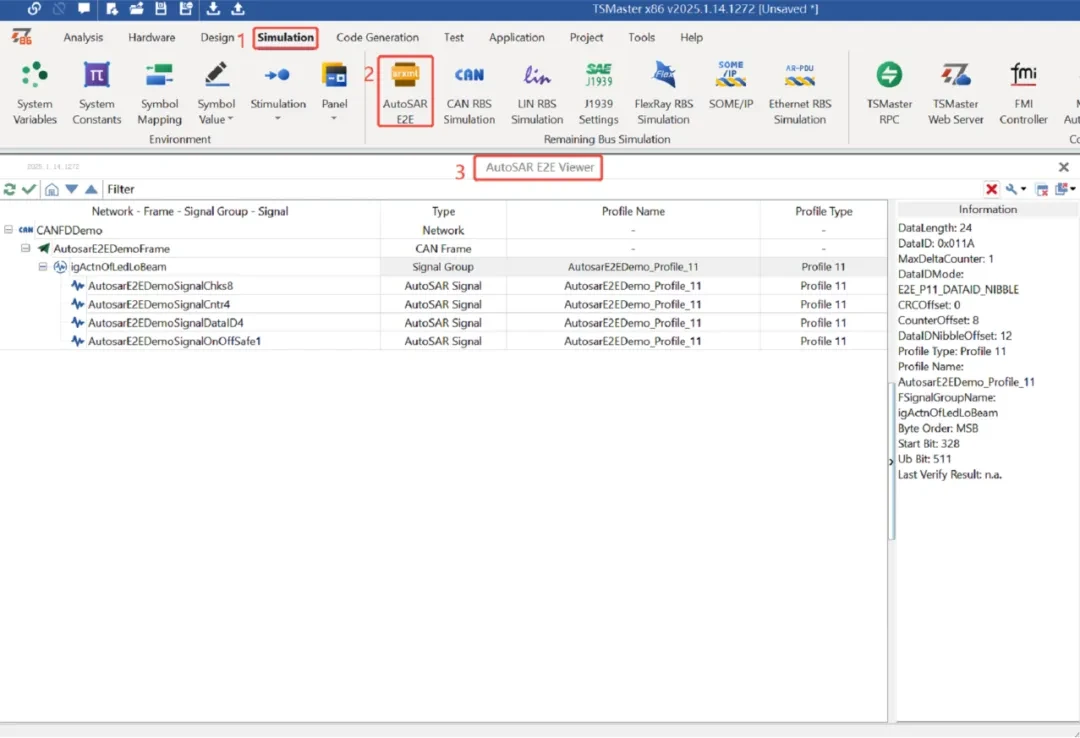Click the green checkmark verify icon

coord(29,189)
